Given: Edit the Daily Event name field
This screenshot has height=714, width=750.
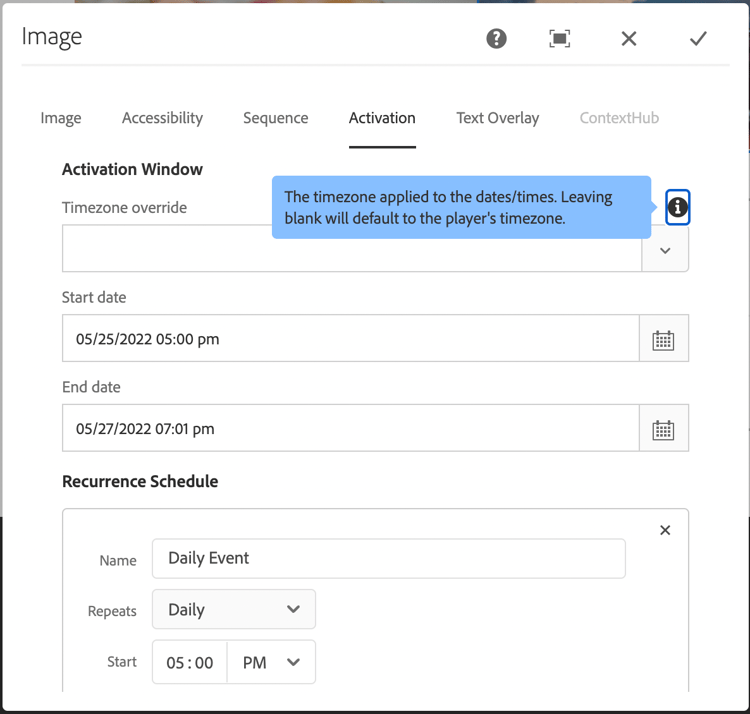Looking at the screenshot, I should click(388, 558).
